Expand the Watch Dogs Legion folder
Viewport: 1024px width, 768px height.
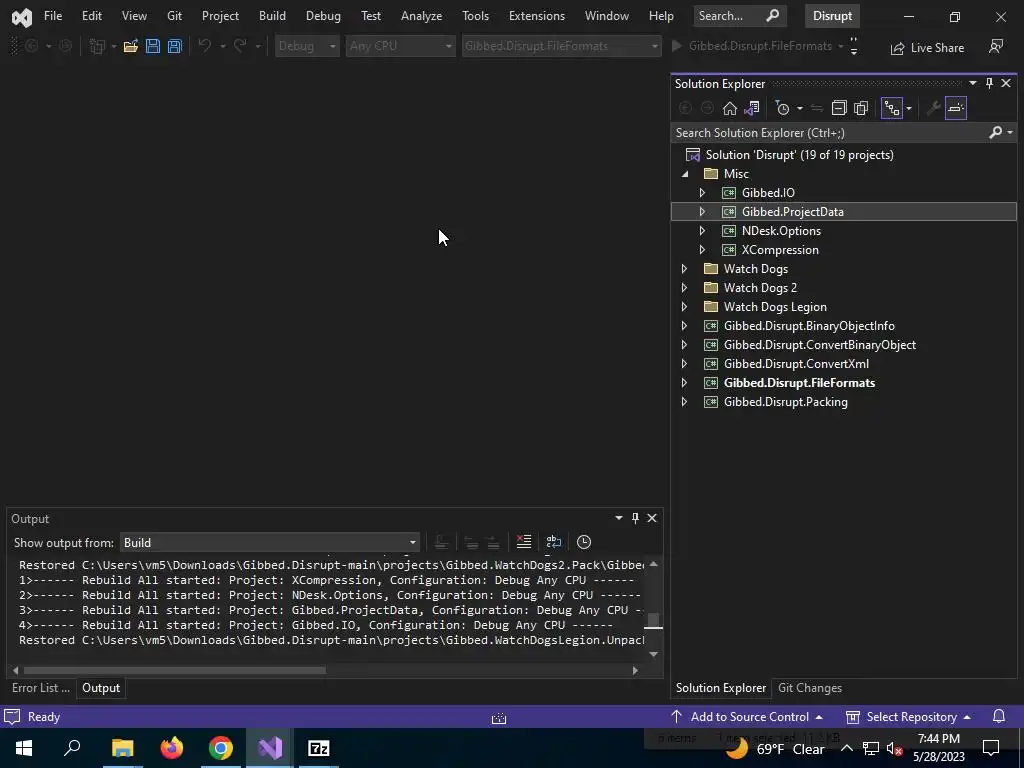(684, 306)
